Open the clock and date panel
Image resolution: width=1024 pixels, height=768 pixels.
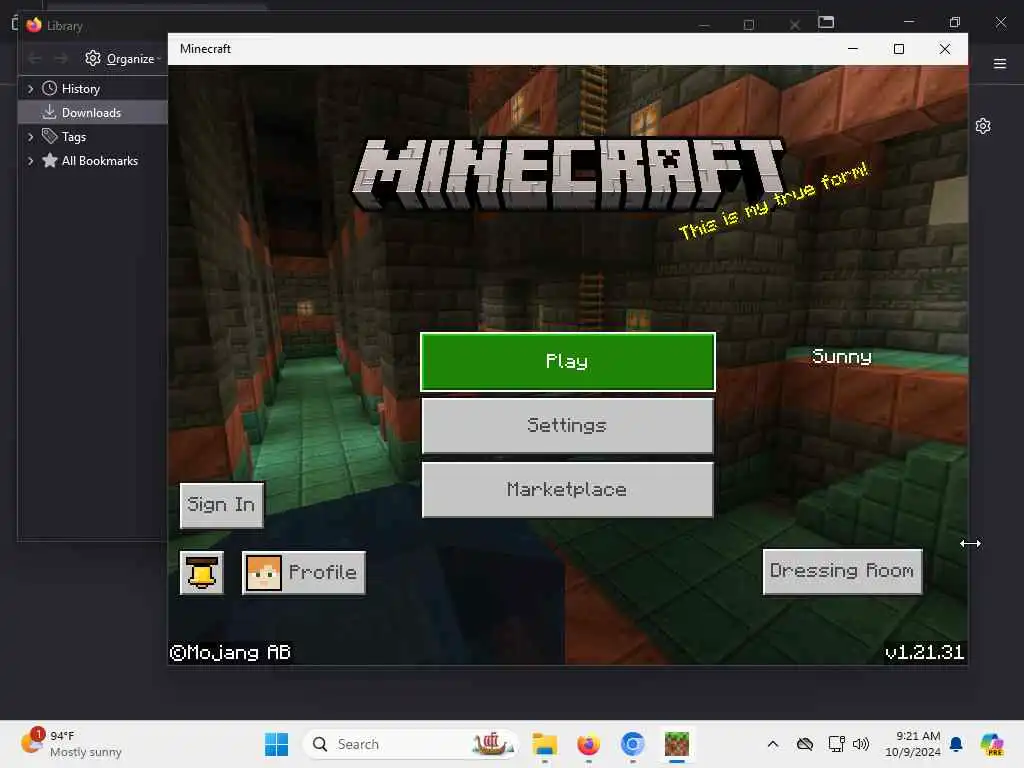click(912, 744)
